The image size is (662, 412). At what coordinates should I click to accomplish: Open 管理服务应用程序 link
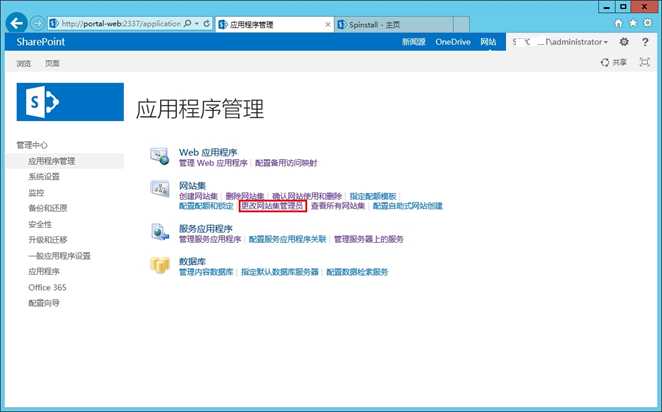pos(210,239)
